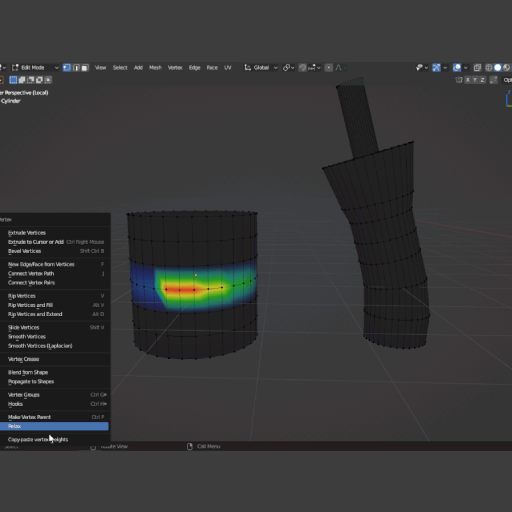Open the Add menu in header
This screenshot has width=512, height=512.
coord(138,68)
